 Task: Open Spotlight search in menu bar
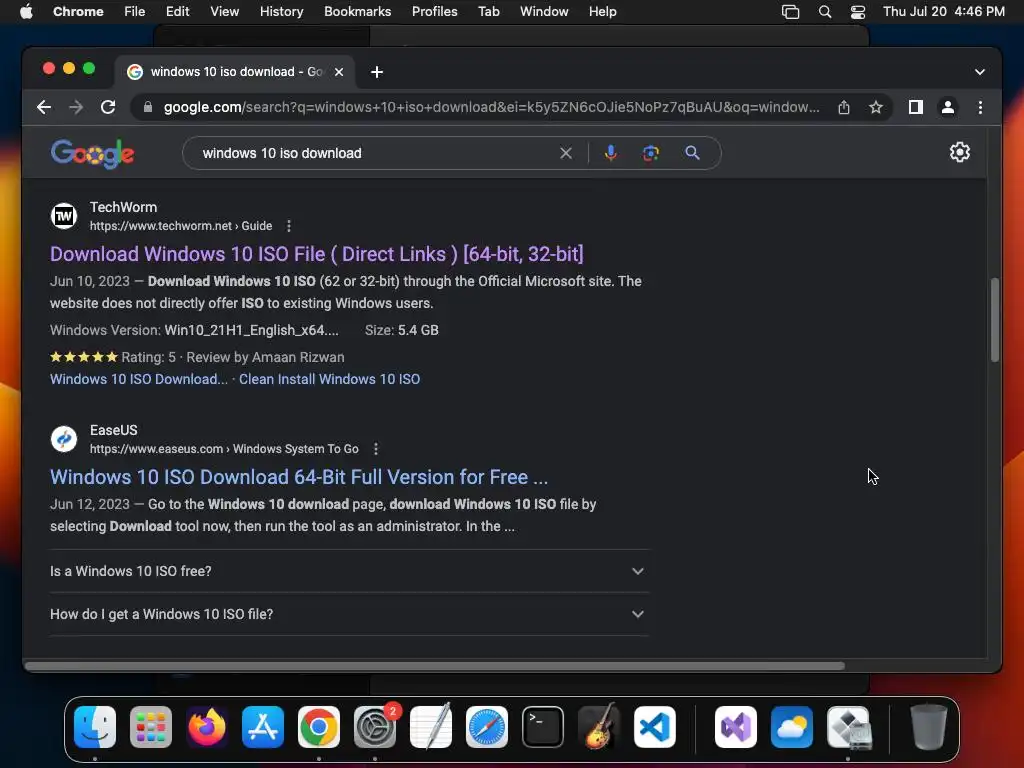[x=825, y=12]
